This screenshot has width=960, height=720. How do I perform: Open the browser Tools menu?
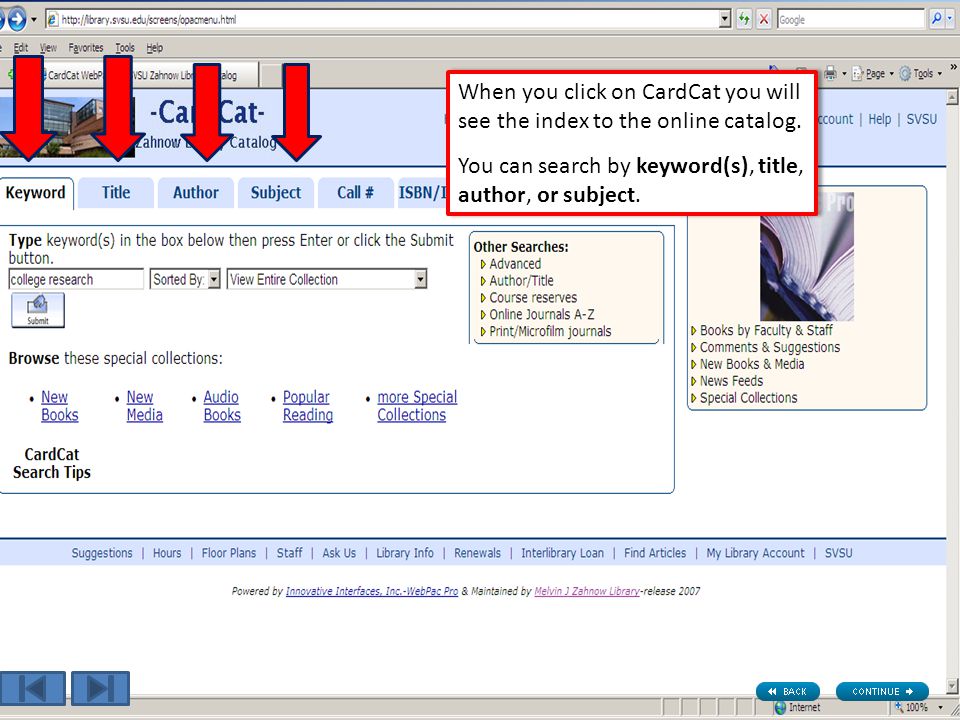(x=125, y=48)
